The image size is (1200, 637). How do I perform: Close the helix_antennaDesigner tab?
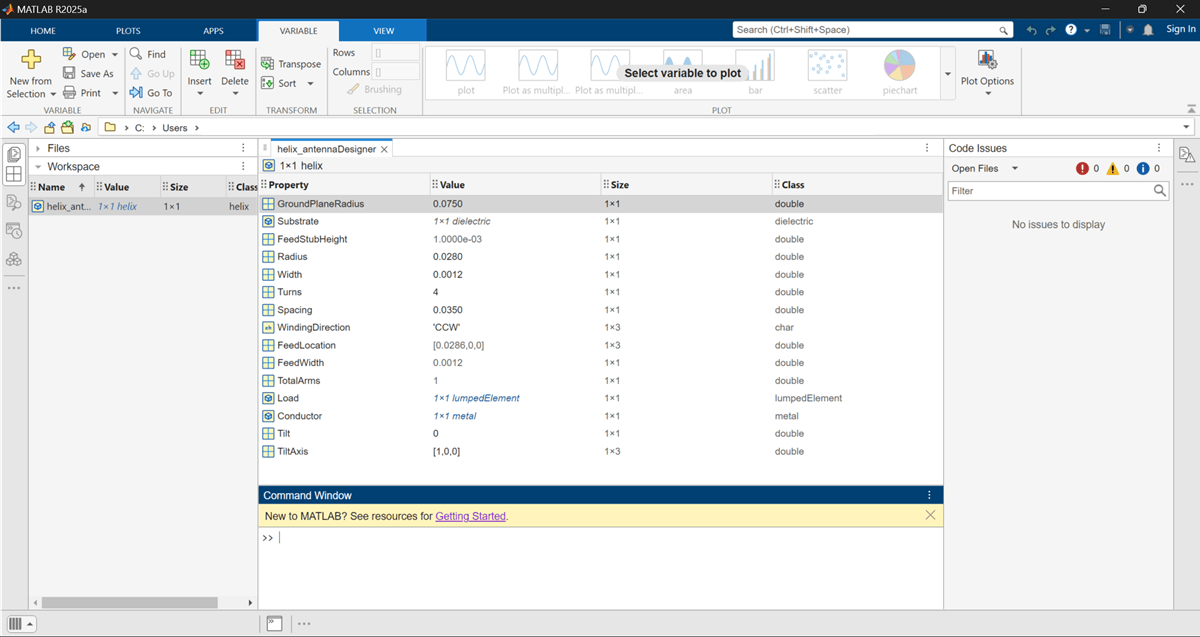[x=385, y=149]
